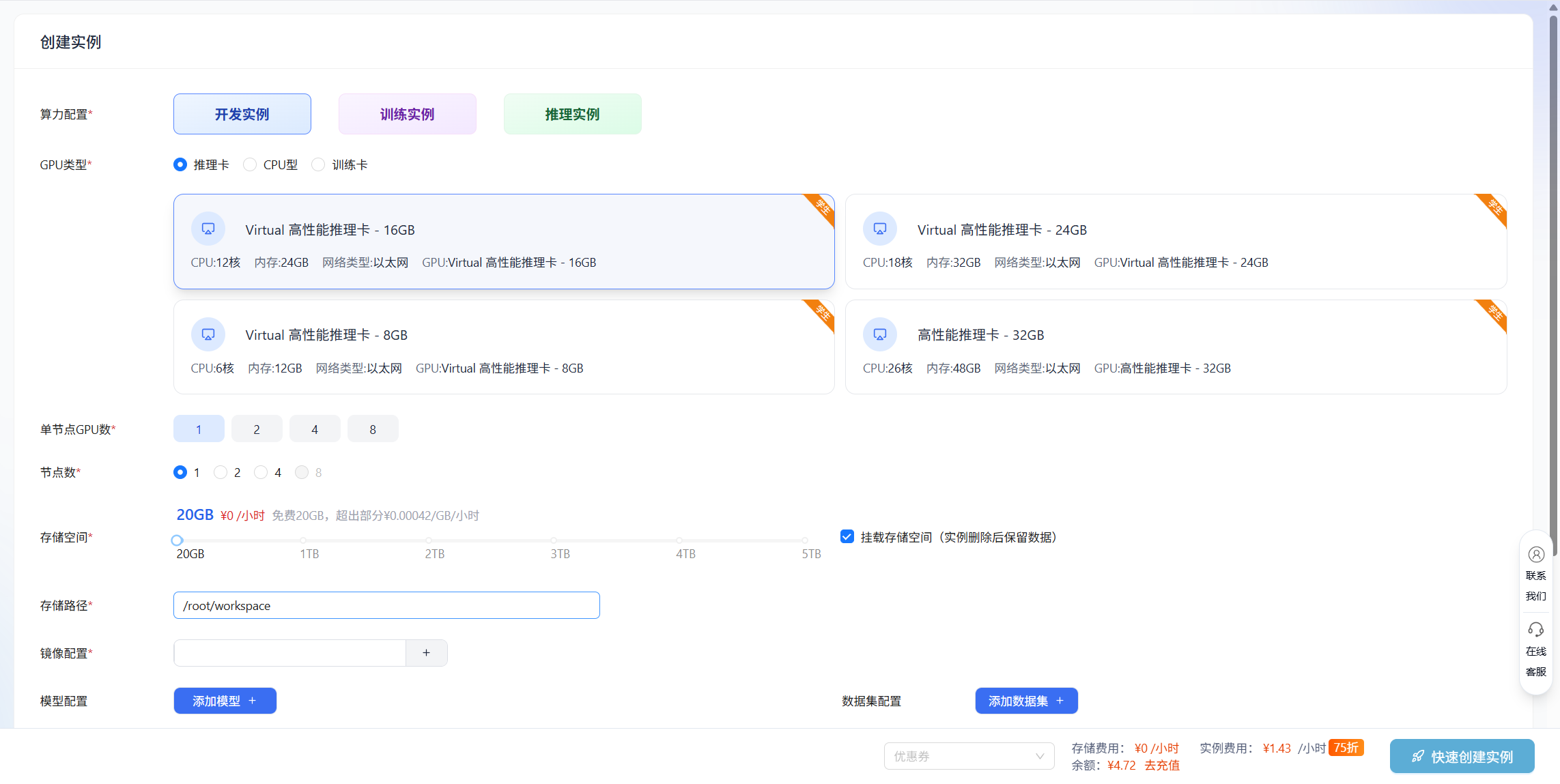This screenshot has height=784, width=1560.
Task: Click the 联系我们 contact person icon
Action: tap(1536, 554)
